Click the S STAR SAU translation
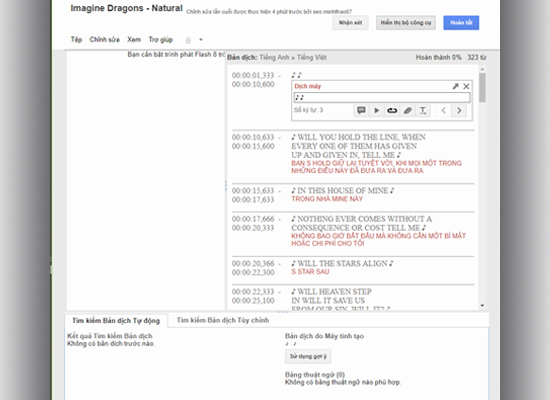This screenshot has height=400, width=550. tap(310, 272)
